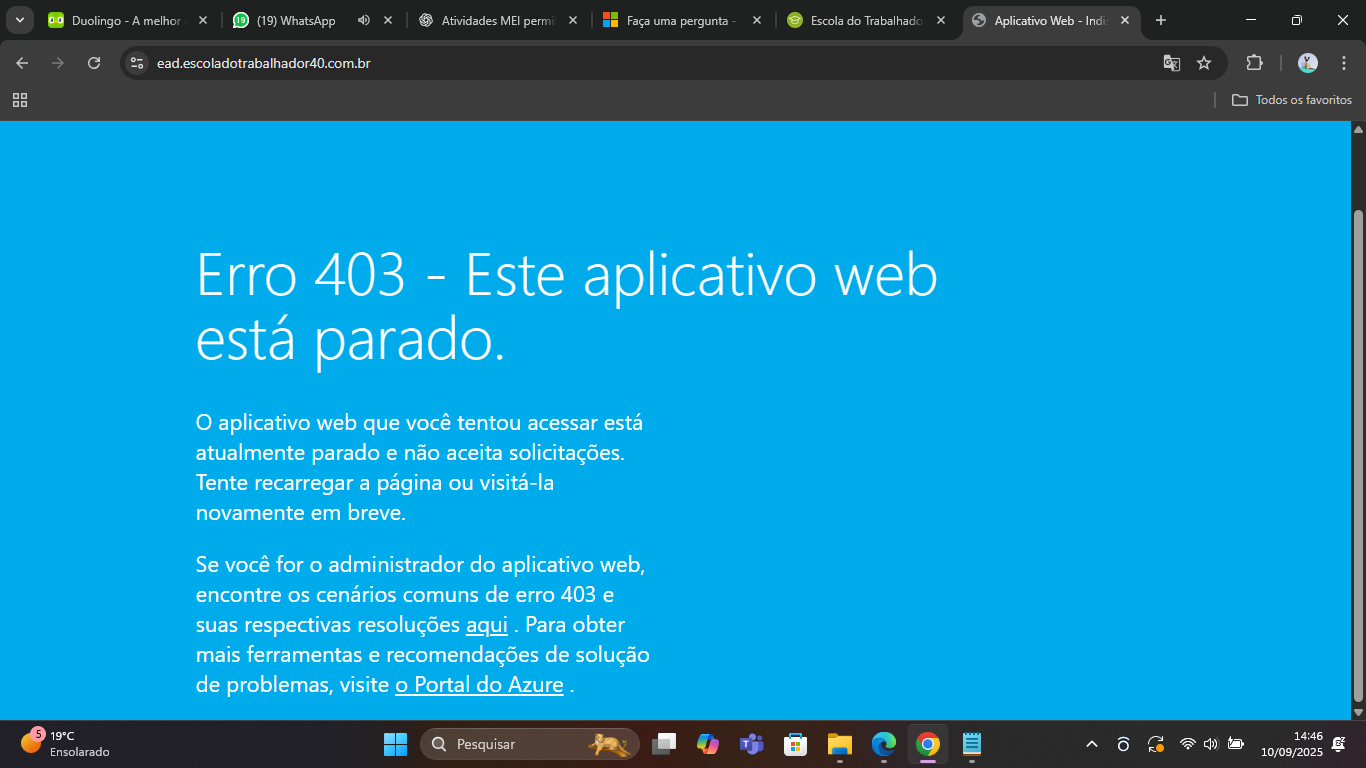This screenshot has width=1366, height=768.
Task: Open site information icon in address bar
Action: pyautogui.click(x=138, y=63)
